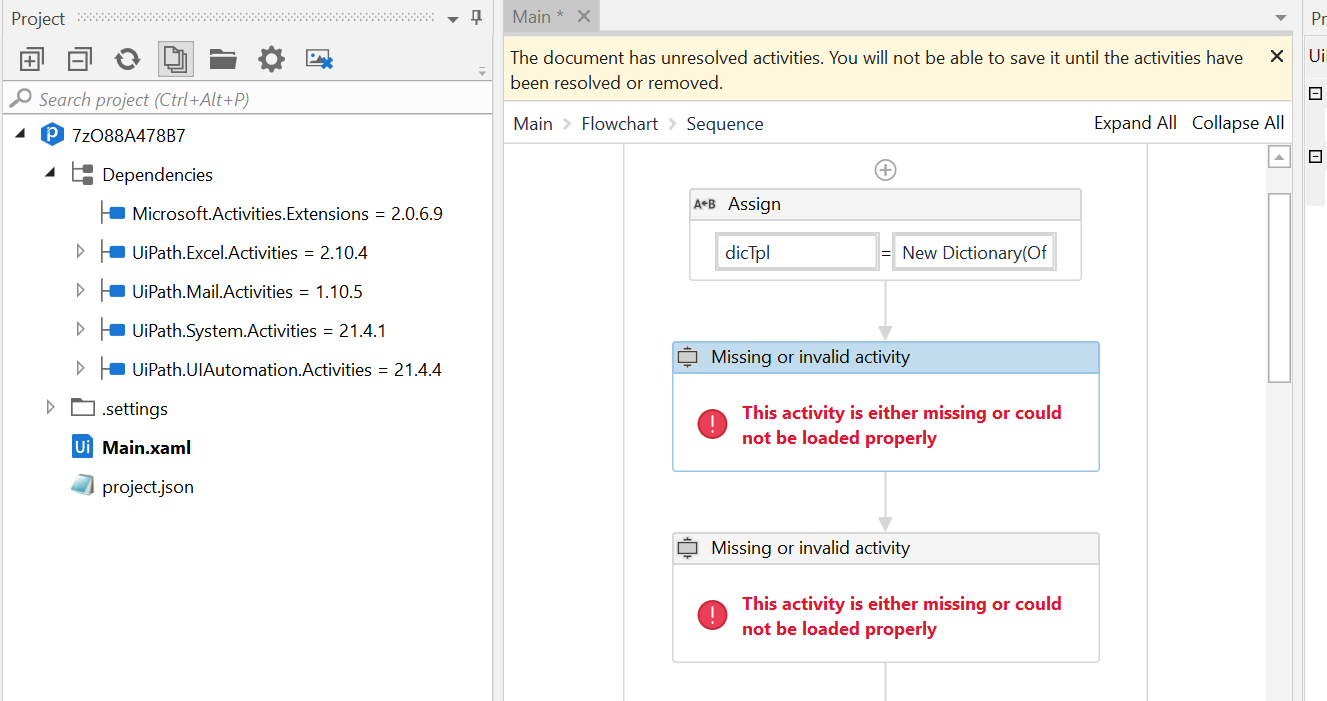Screen dimensions: 1327x701
Task: Click the Search project field
Action: click(x=246, y=99)
